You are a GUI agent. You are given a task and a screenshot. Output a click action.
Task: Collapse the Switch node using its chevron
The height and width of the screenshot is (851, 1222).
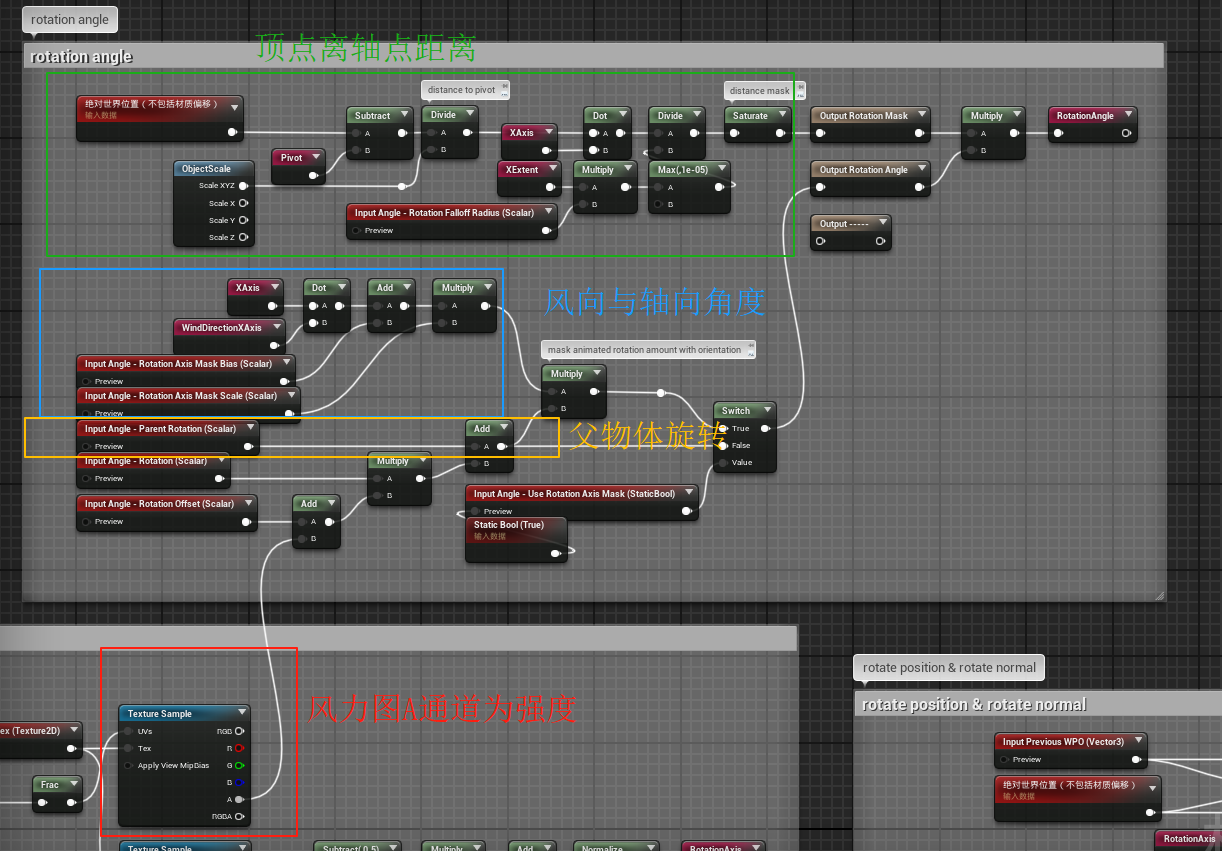pos(767,410)
